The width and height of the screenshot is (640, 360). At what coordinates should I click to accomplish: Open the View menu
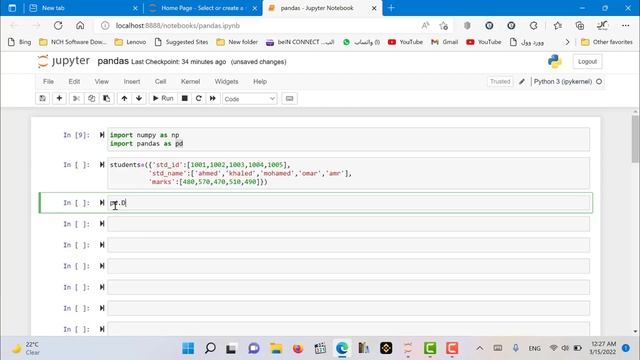click(x=102, y=81)
